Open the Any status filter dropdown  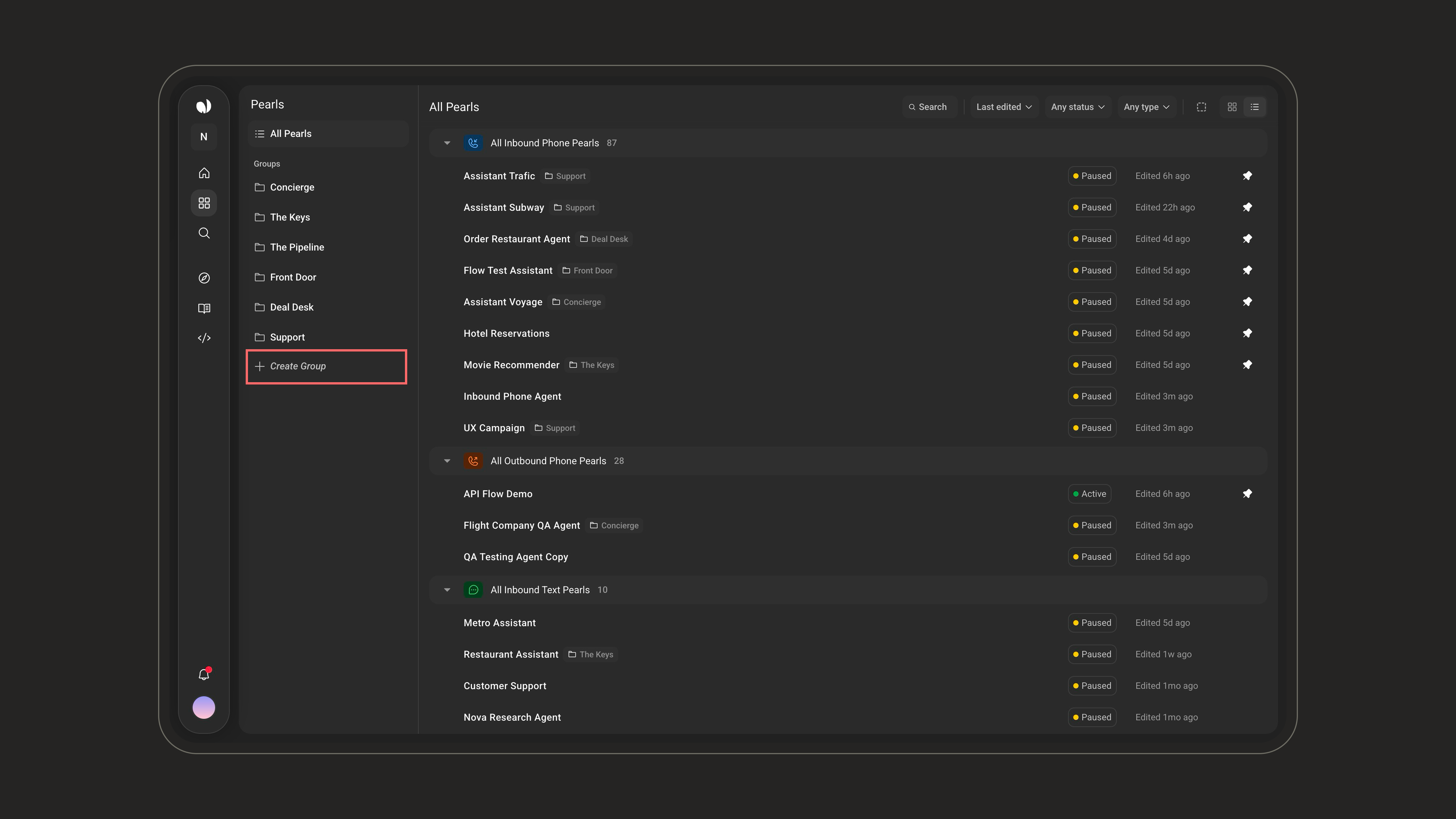coord(1077,107)
